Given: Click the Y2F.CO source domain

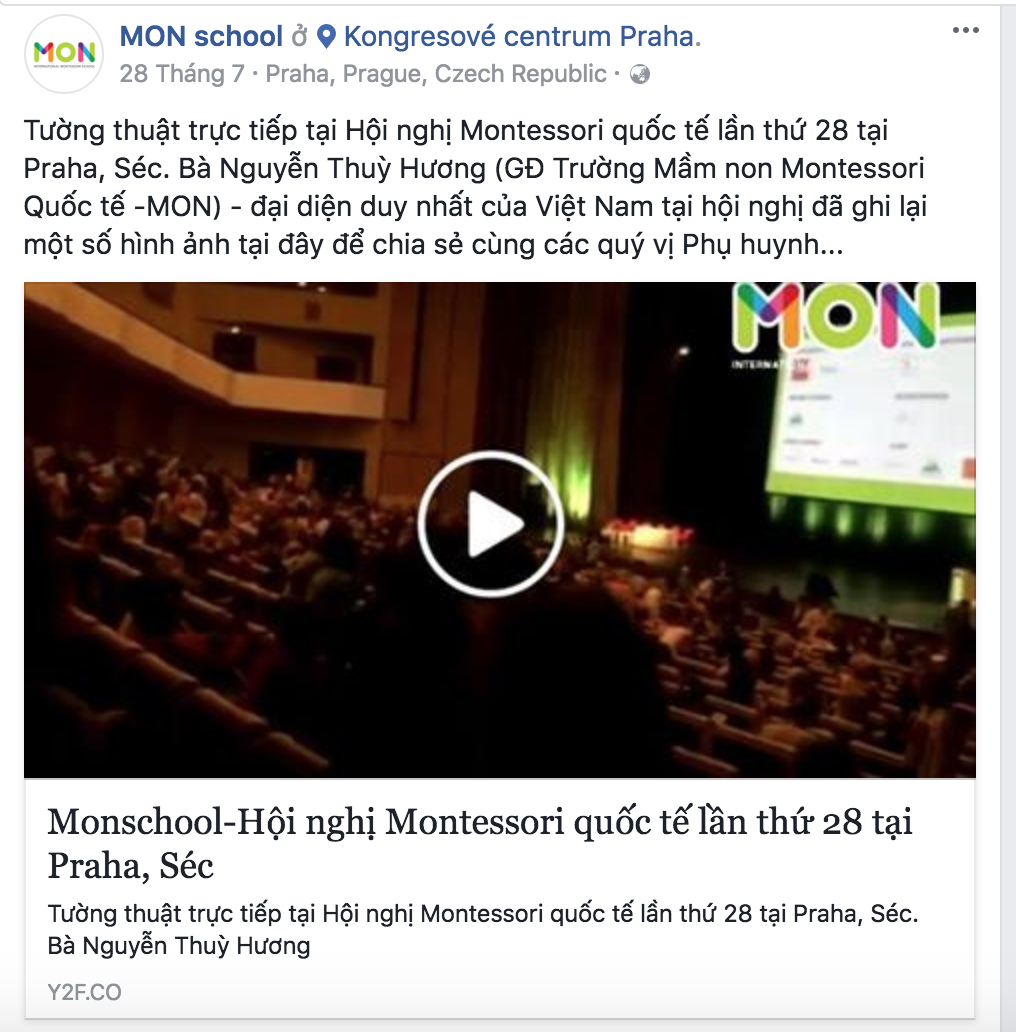Looking at the screenshot, I should pos(84,992).
